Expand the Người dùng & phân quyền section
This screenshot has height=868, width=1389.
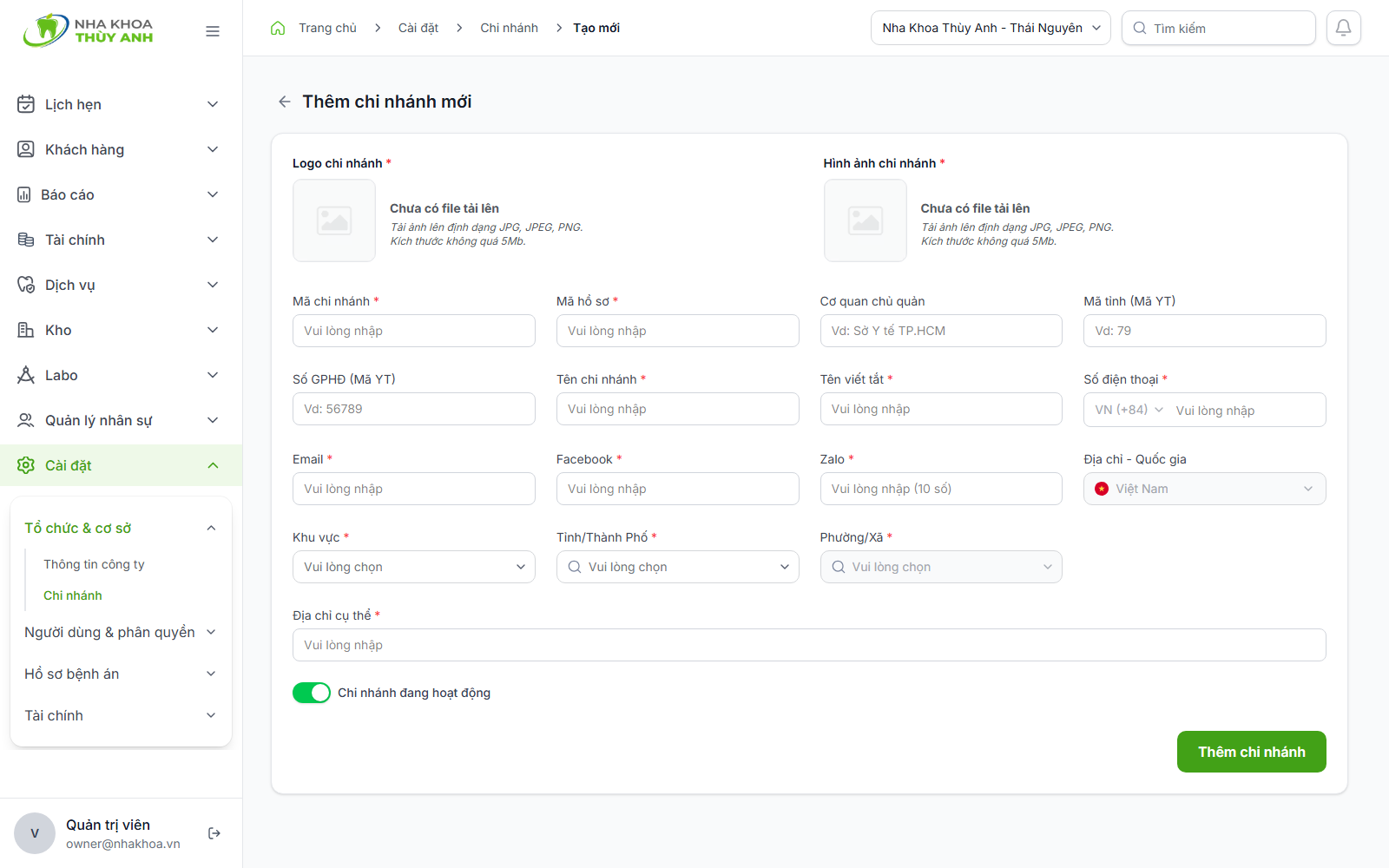[x=121, y=632]
